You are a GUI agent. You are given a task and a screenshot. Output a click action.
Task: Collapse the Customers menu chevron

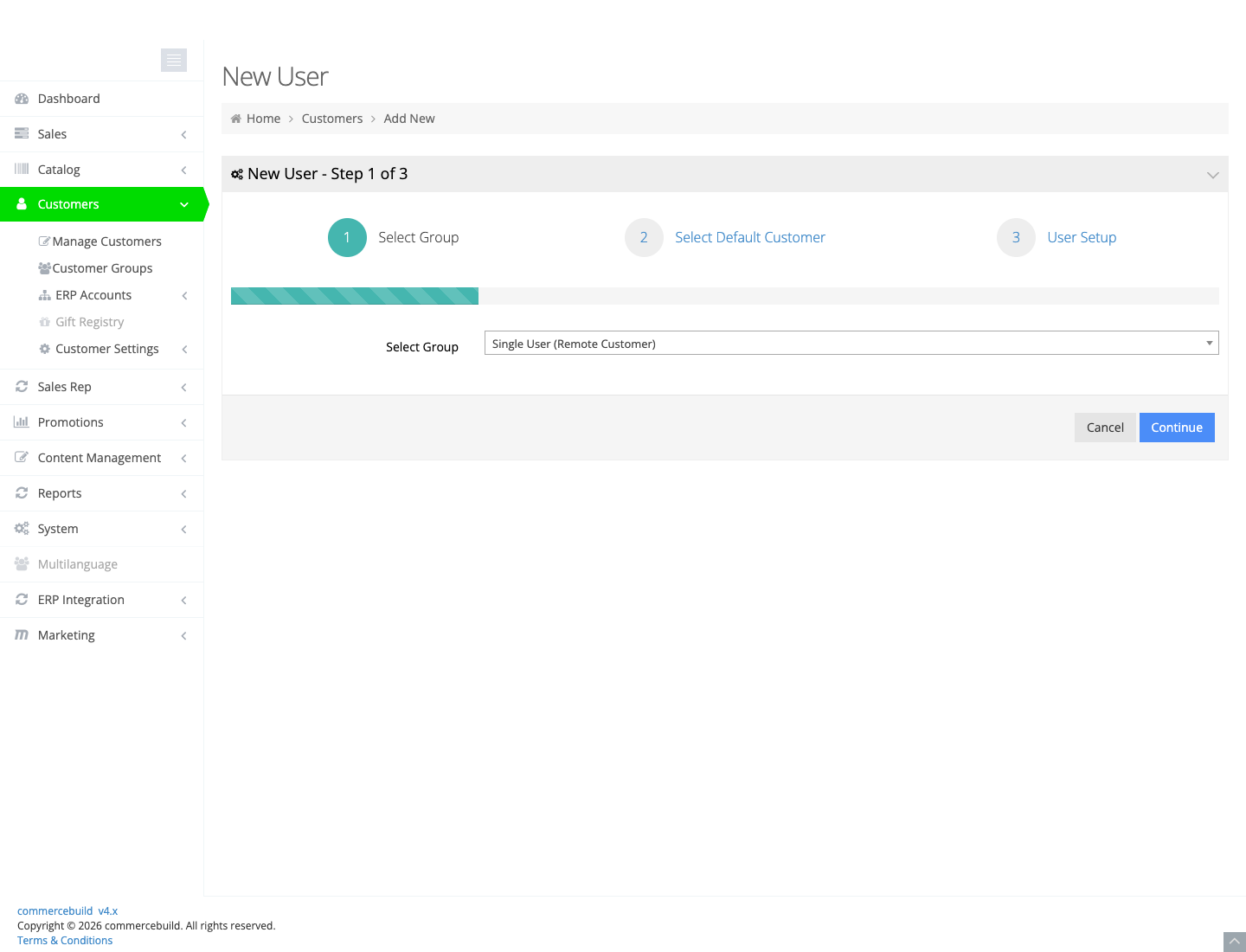[184, 205]
